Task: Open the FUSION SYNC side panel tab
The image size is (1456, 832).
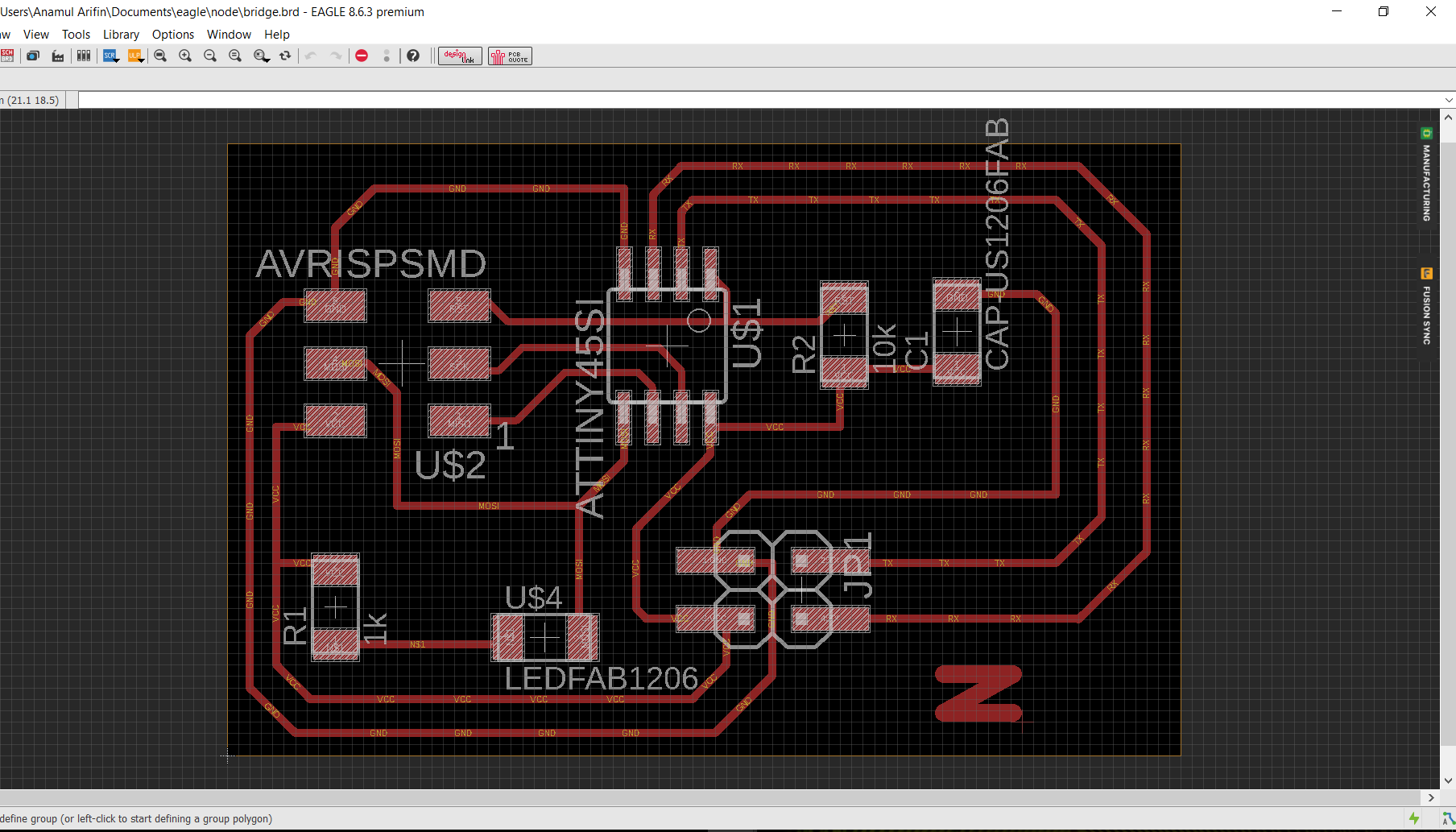Action: point(1426,308)
